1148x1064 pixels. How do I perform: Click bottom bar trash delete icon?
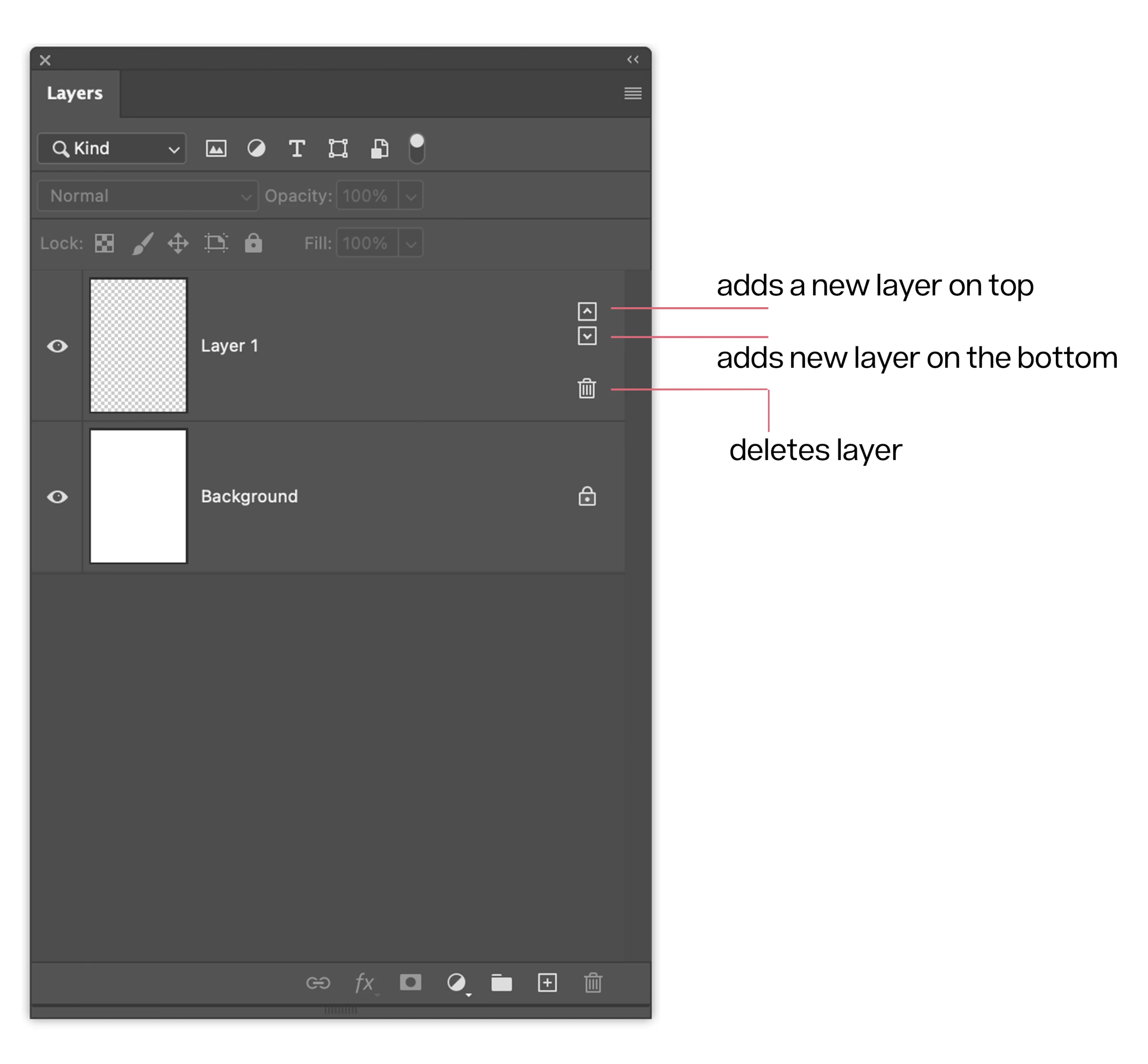pyautogui.click(x=592, y=982)
